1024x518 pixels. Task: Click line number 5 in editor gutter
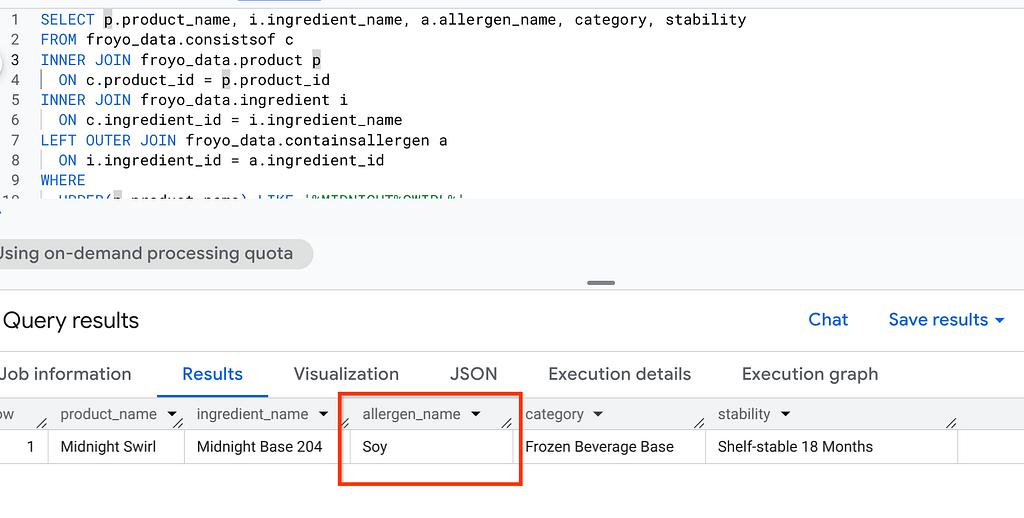coord(15,100)
